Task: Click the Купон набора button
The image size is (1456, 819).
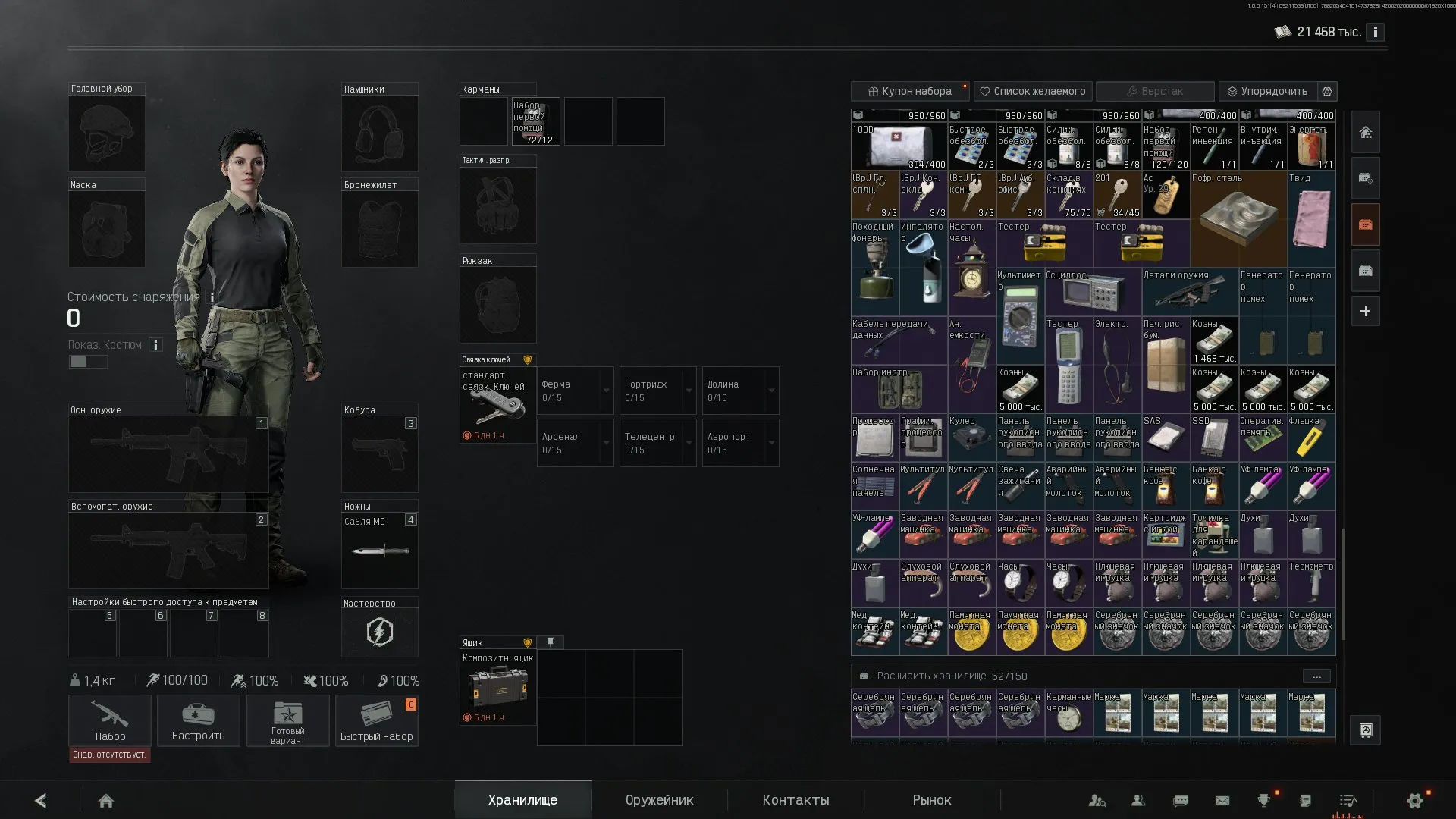Action: pyautogui.click(x=910, y=91)
